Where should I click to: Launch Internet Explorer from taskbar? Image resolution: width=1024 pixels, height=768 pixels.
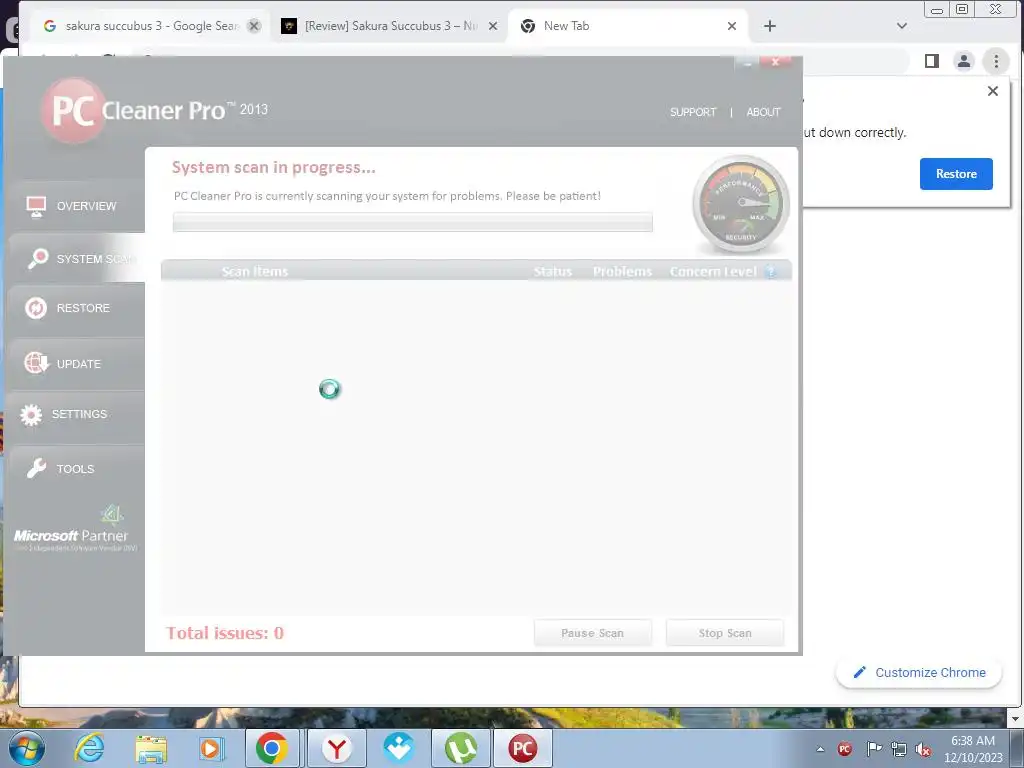pyautogui.click(x=89, y=748)
